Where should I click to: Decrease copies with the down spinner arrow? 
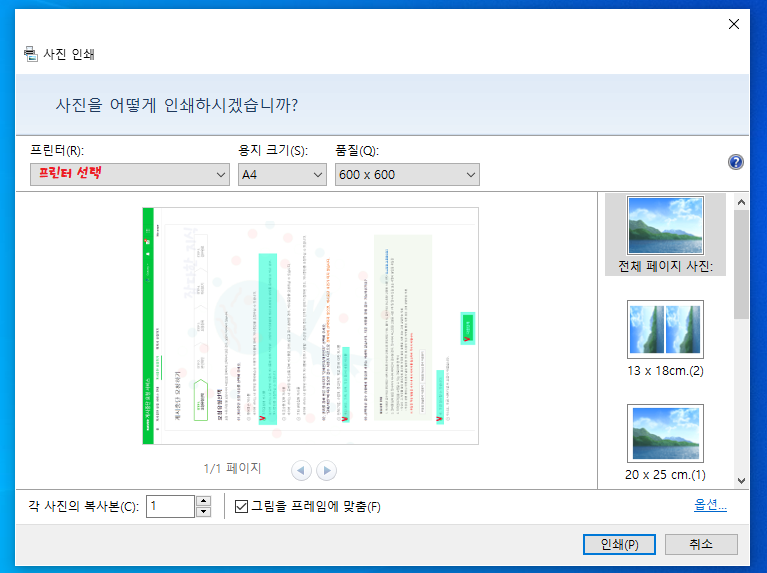click(203, 512)
